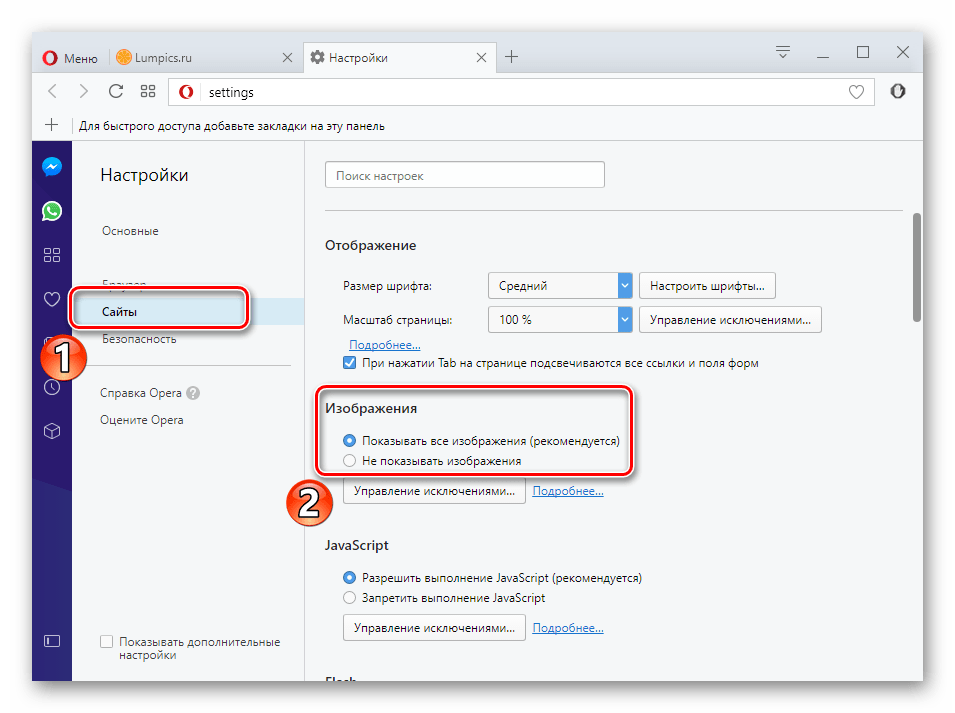Open Bookmarks heart in sidebar

(x=52, y=299)
